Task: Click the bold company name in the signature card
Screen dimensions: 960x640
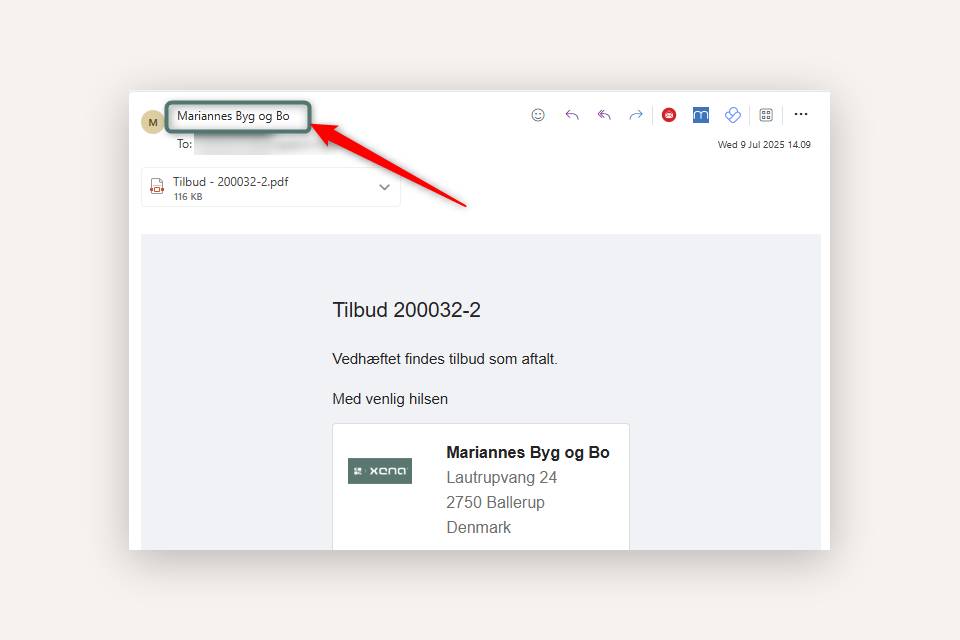Action: (527, 453)
